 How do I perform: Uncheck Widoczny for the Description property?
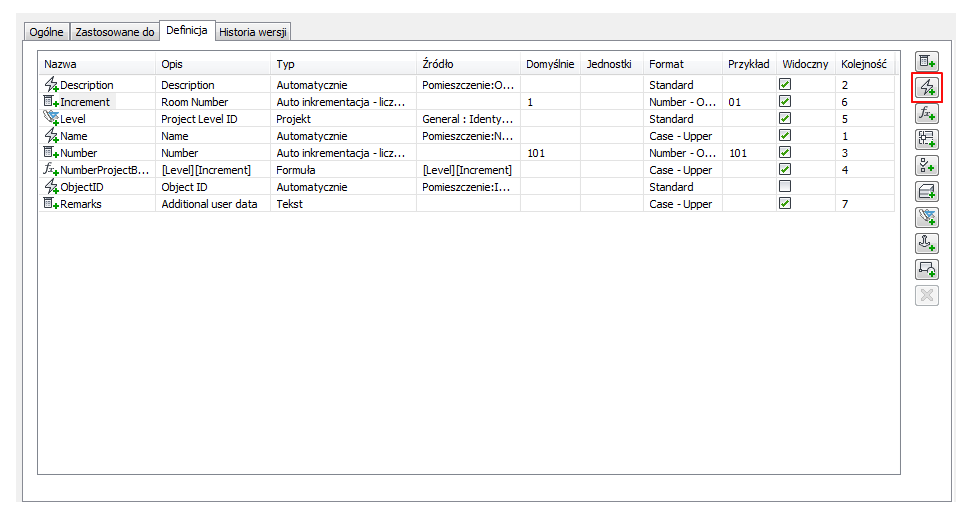click(785, 84)
